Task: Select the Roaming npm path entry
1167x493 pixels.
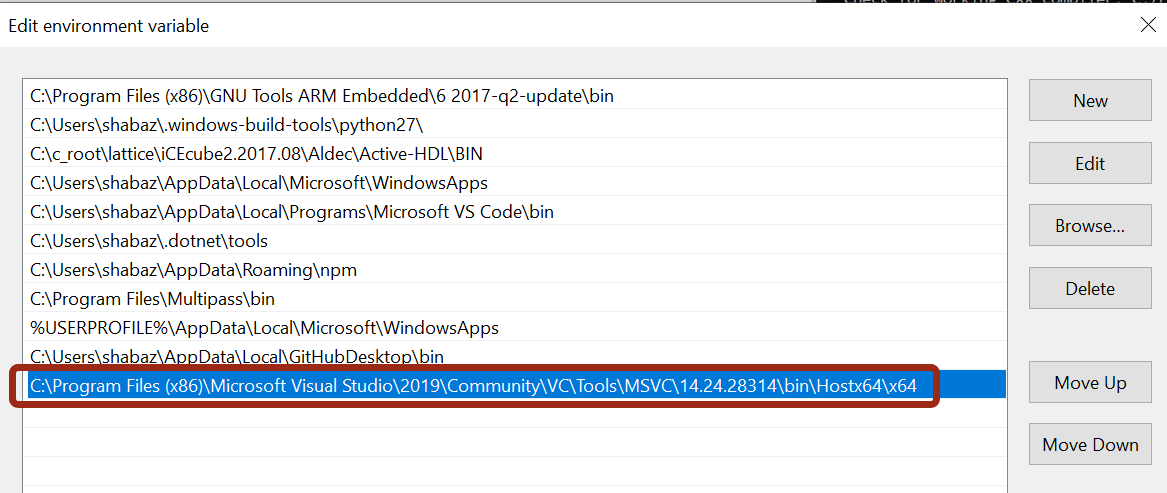Action: click(x=514, y=270)
